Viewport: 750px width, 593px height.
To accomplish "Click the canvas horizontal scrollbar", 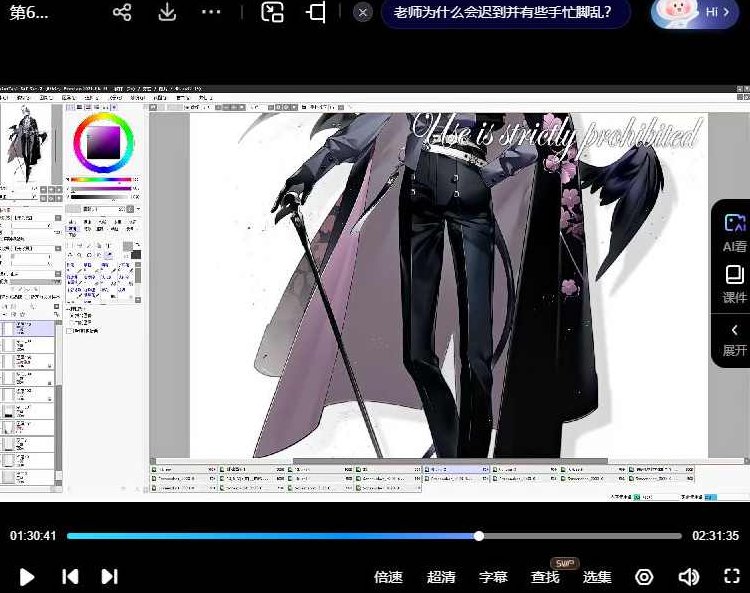I will [450, 461].
